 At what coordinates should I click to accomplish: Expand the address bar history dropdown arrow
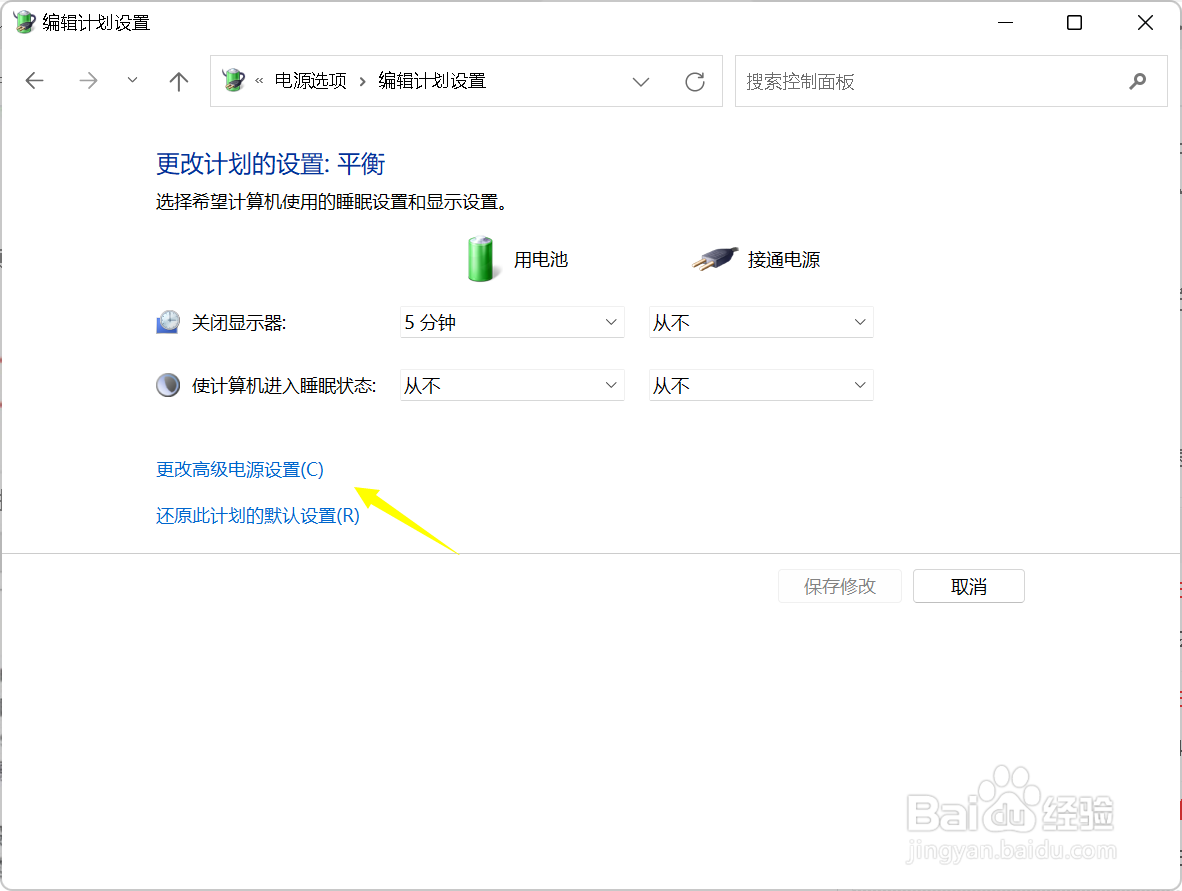pyautogui.click(x=641, y=81)
